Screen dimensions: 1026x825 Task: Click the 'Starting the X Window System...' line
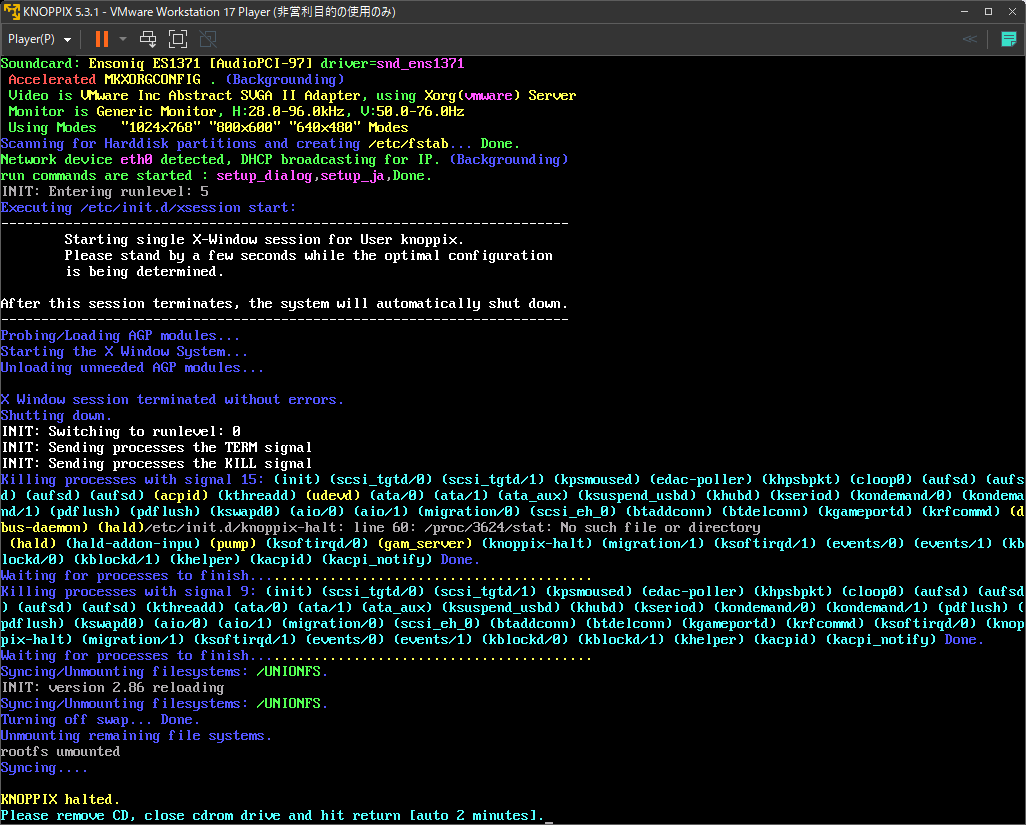[x=124, y=351]
